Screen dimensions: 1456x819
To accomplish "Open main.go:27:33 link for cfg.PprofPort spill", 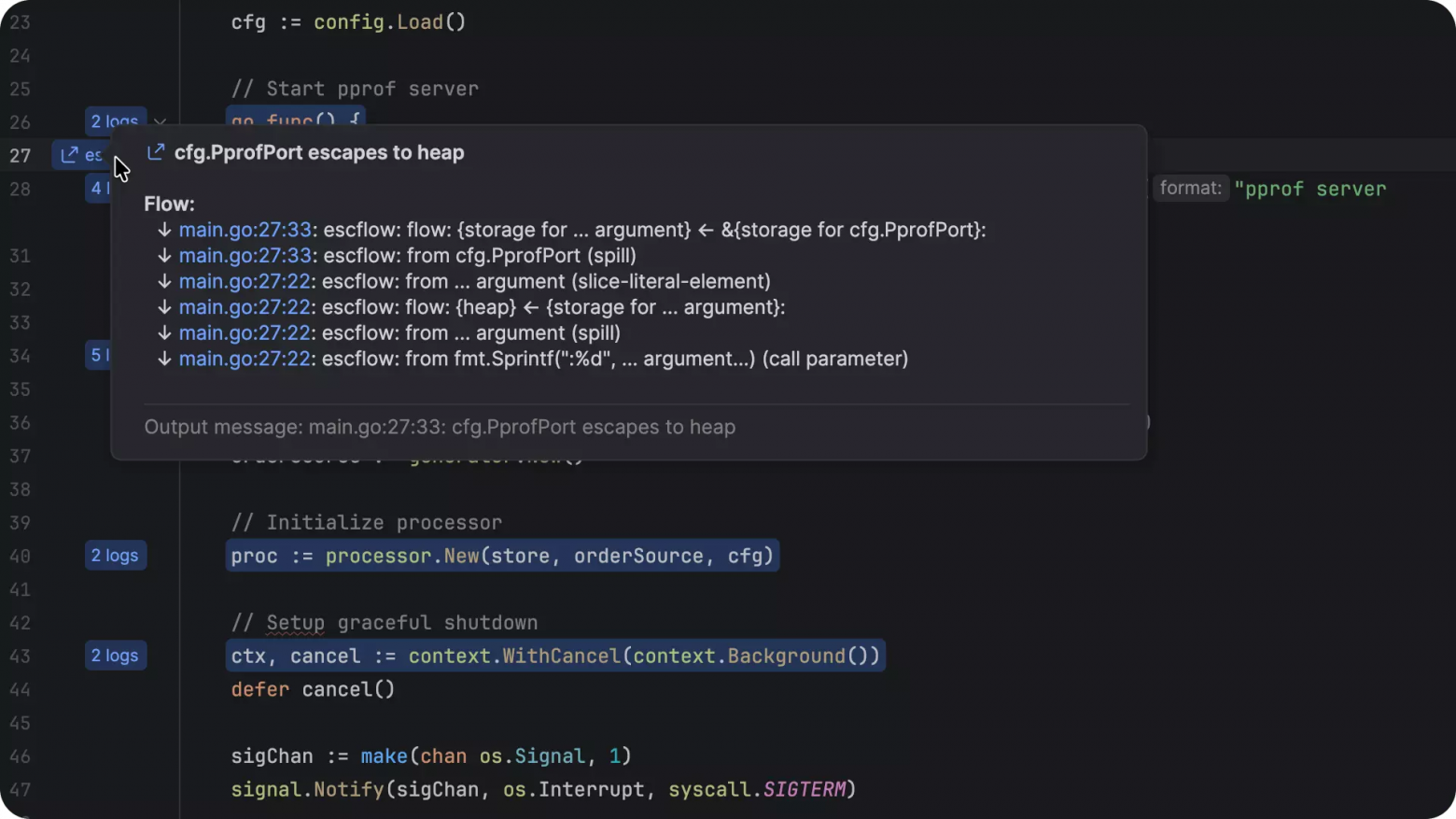I will point(245,256).
